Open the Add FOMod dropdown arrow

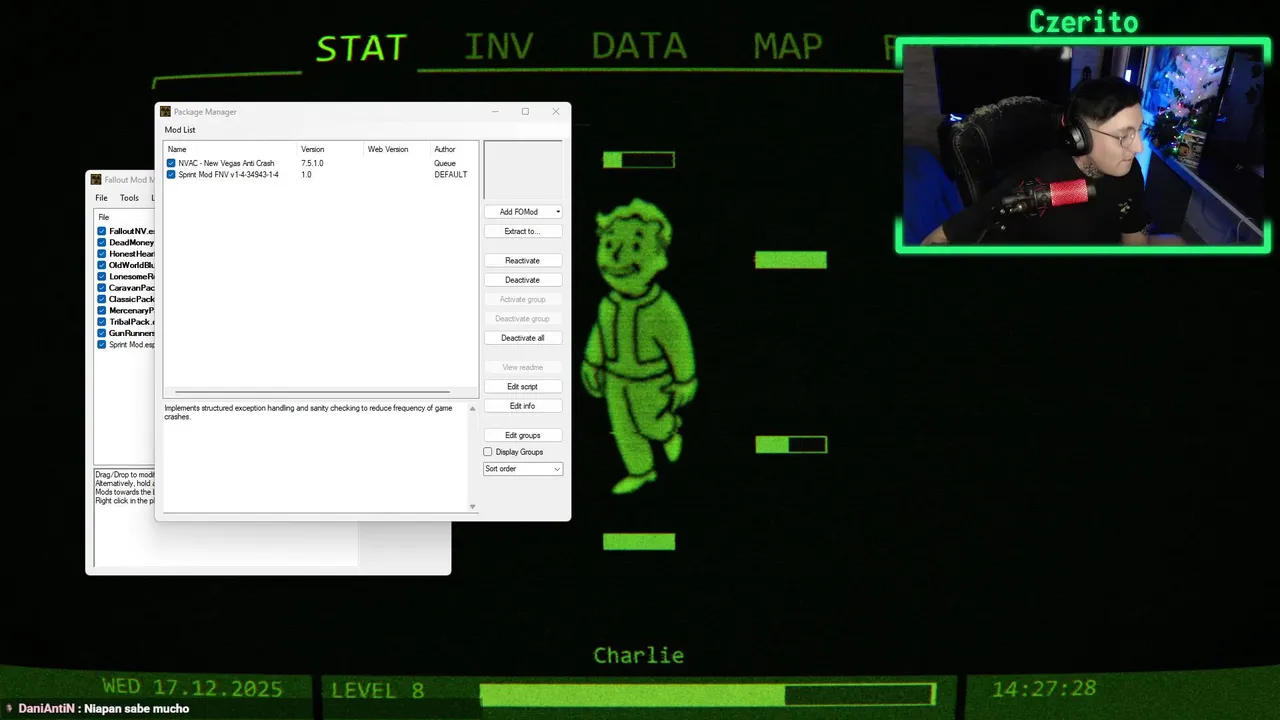pyautogui.click(x=557, y=212)
